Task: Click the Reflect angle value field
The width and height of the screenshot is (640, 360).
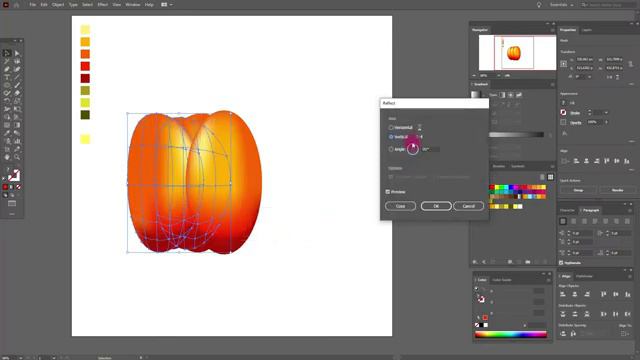Action: tap(431, 149)
